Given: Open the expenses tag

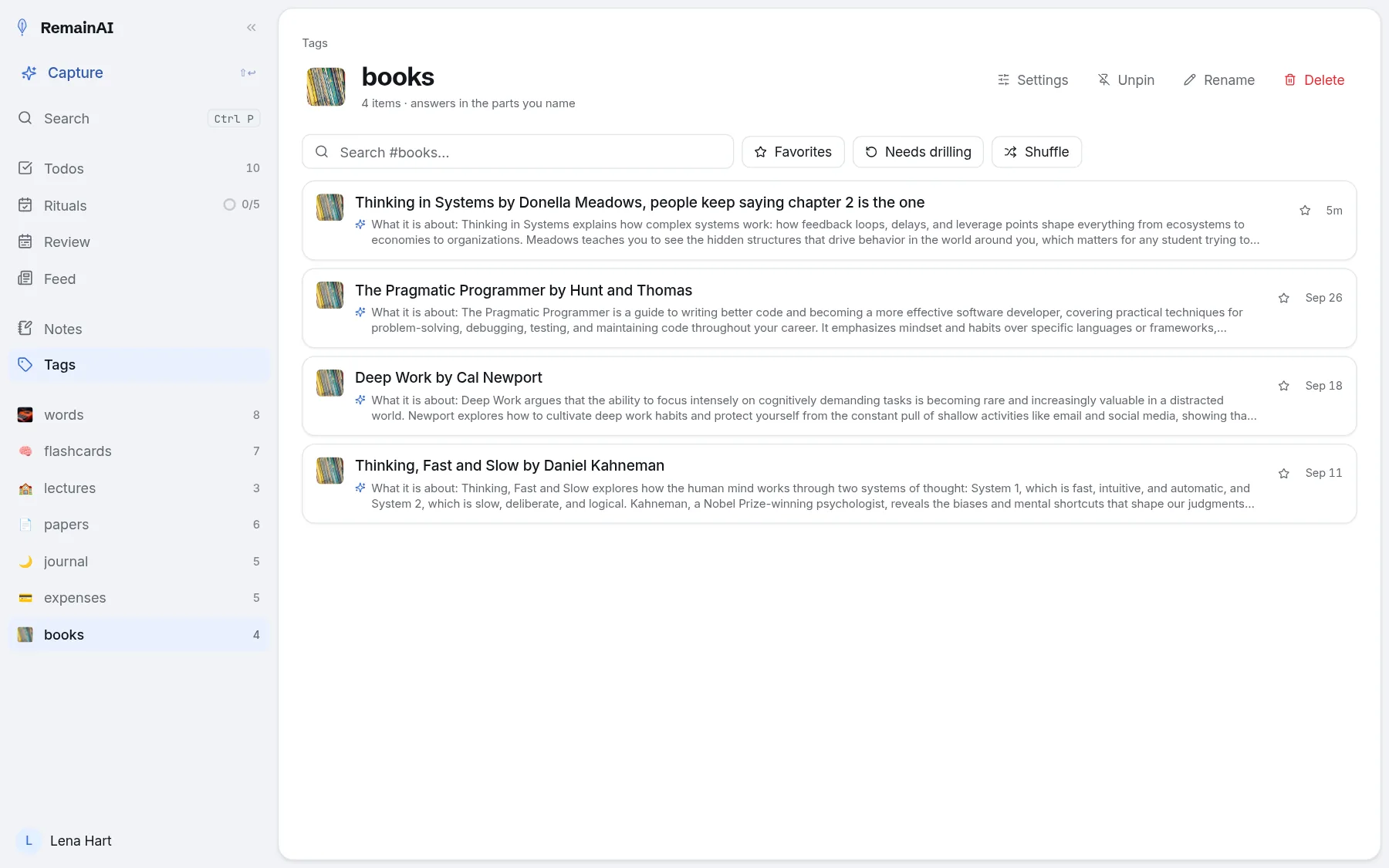Looking at the screenshot, I should click(139, 598).
